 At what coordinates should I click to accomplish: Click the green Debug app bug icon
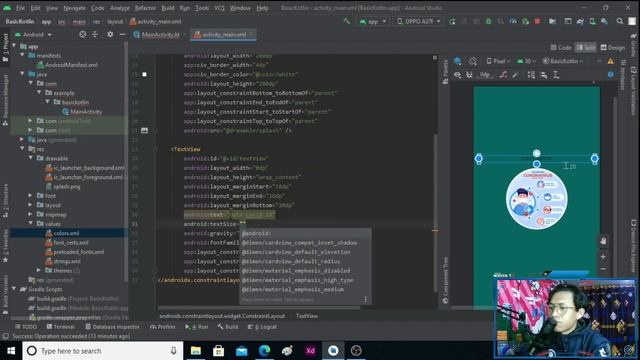488,21
